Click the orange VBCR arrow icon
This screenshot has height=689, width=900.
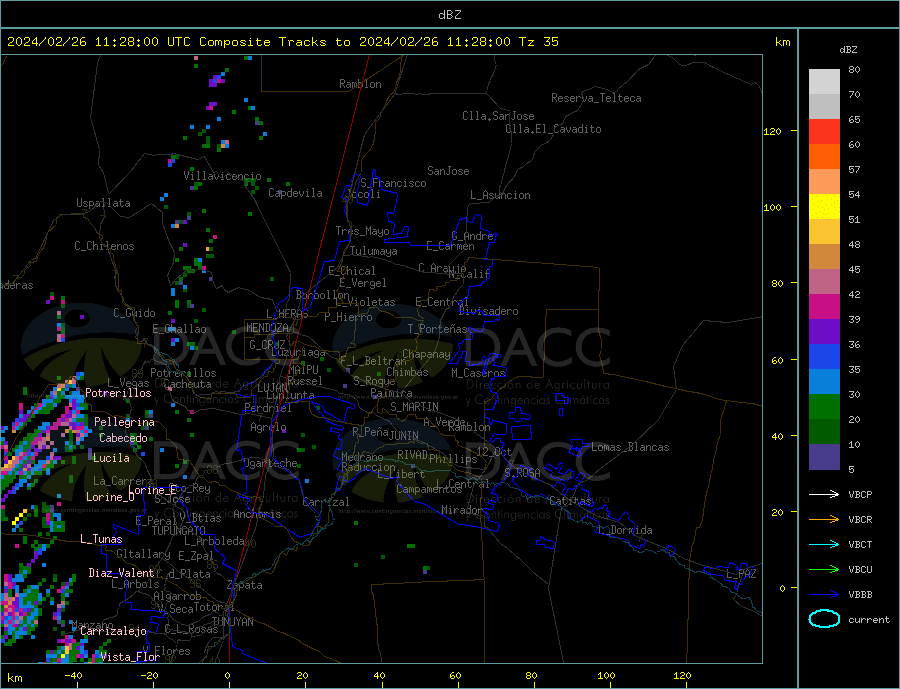pyautogui.click(x=824, y=519)
